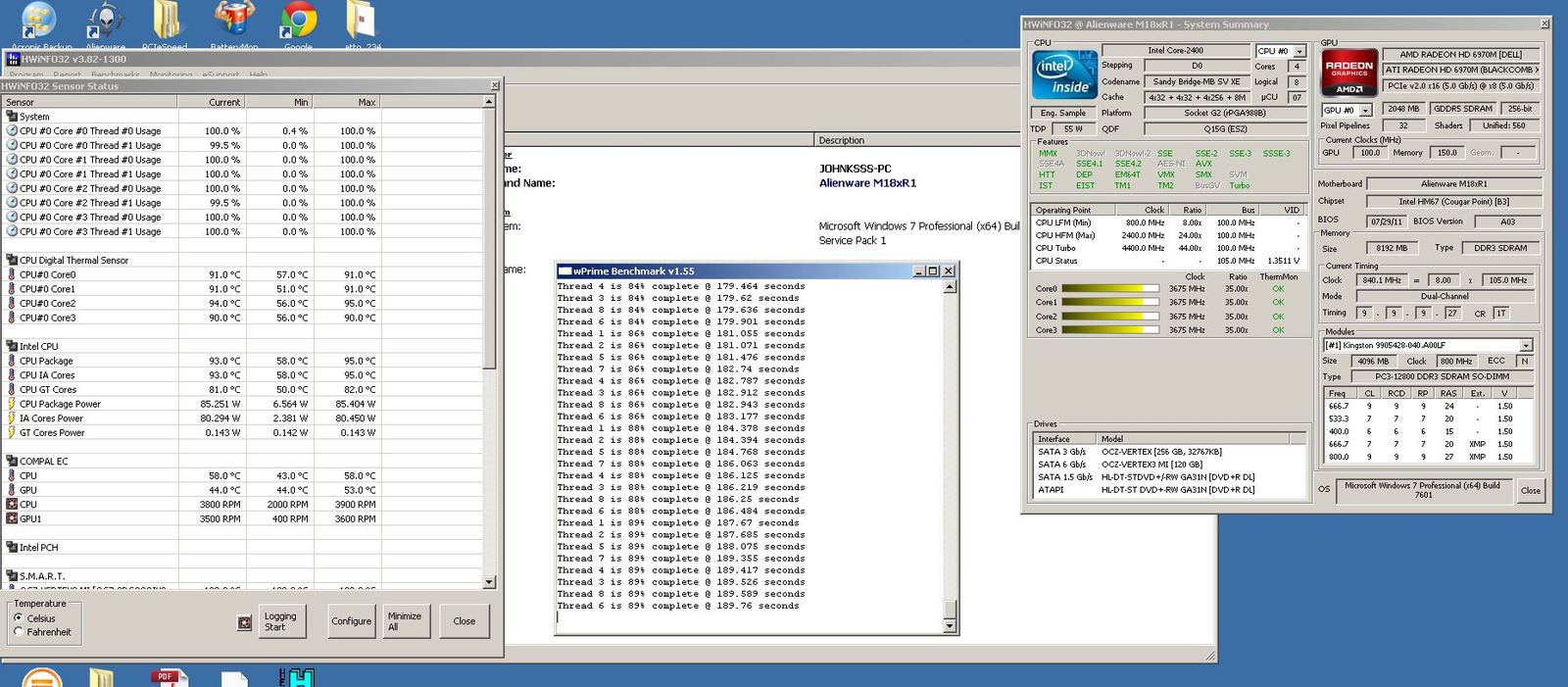1568x687 pixels.
Task: Click the Minimize All button
Action: coord(406,621)
